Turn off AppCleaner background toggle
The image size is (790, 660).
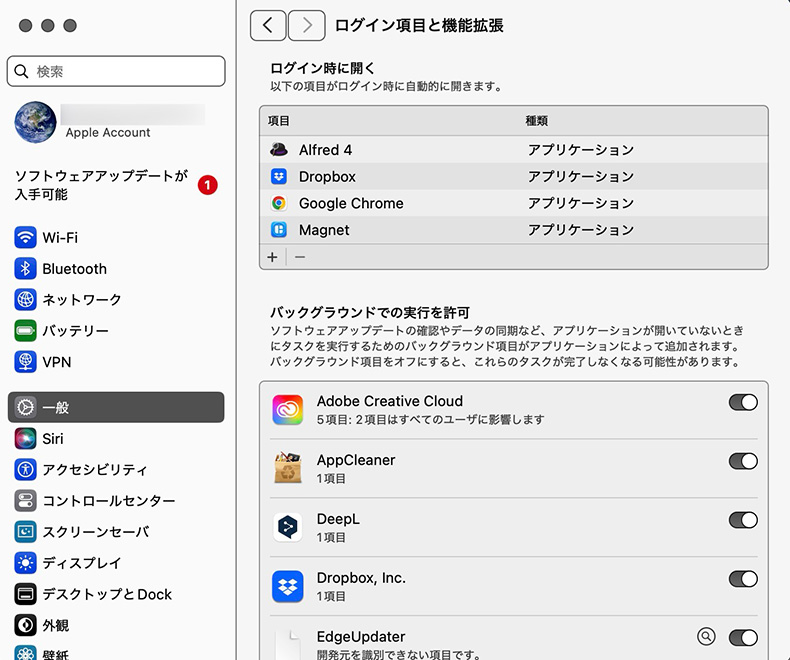743,461
